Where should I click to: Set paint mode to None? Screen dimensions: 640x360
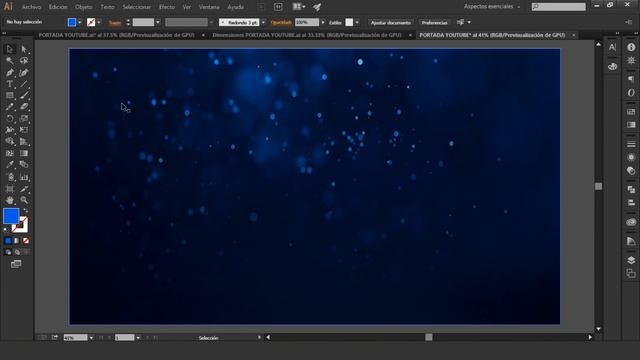(26, 241)
